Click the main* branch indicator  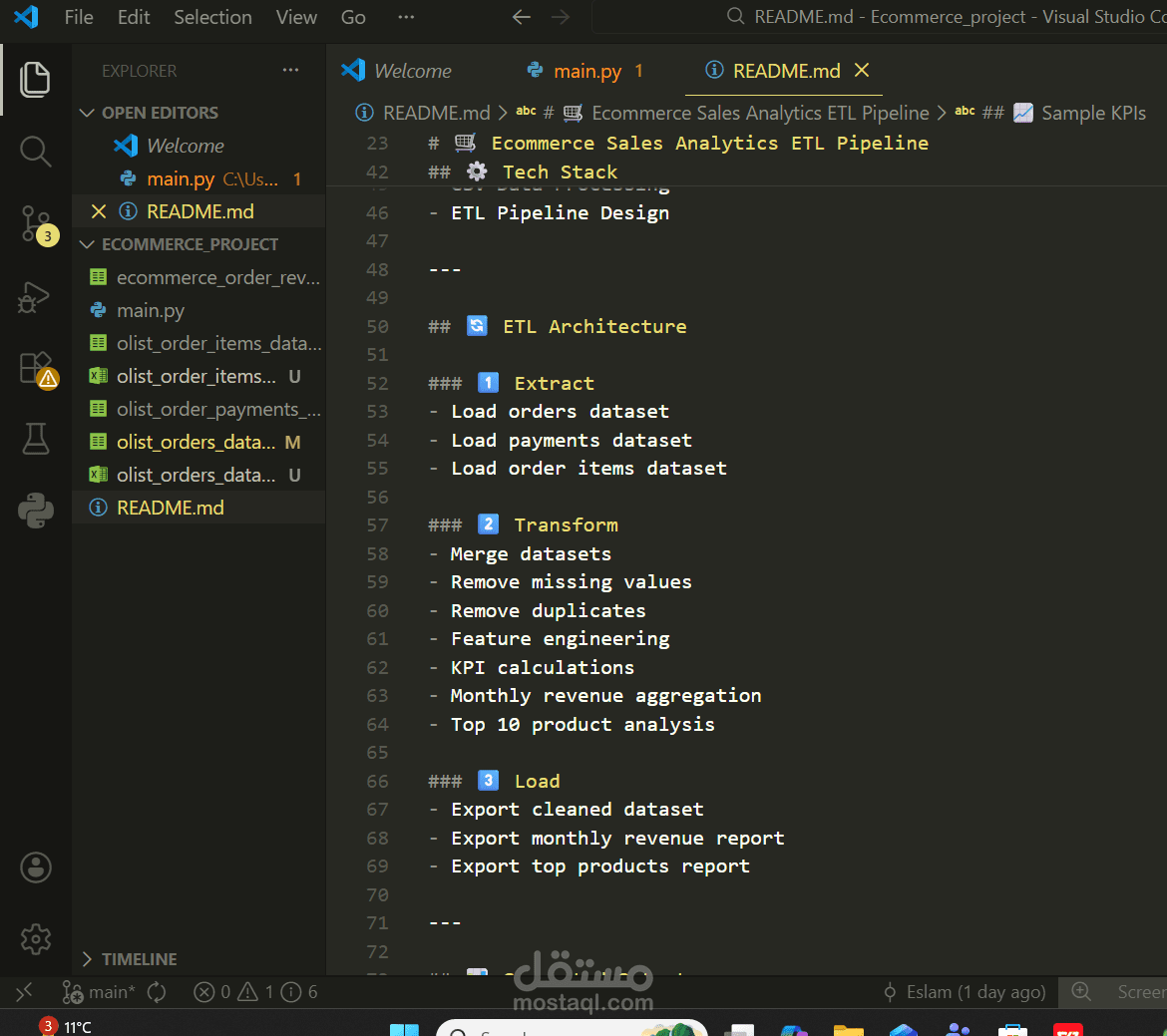click(x=98, y=992)
